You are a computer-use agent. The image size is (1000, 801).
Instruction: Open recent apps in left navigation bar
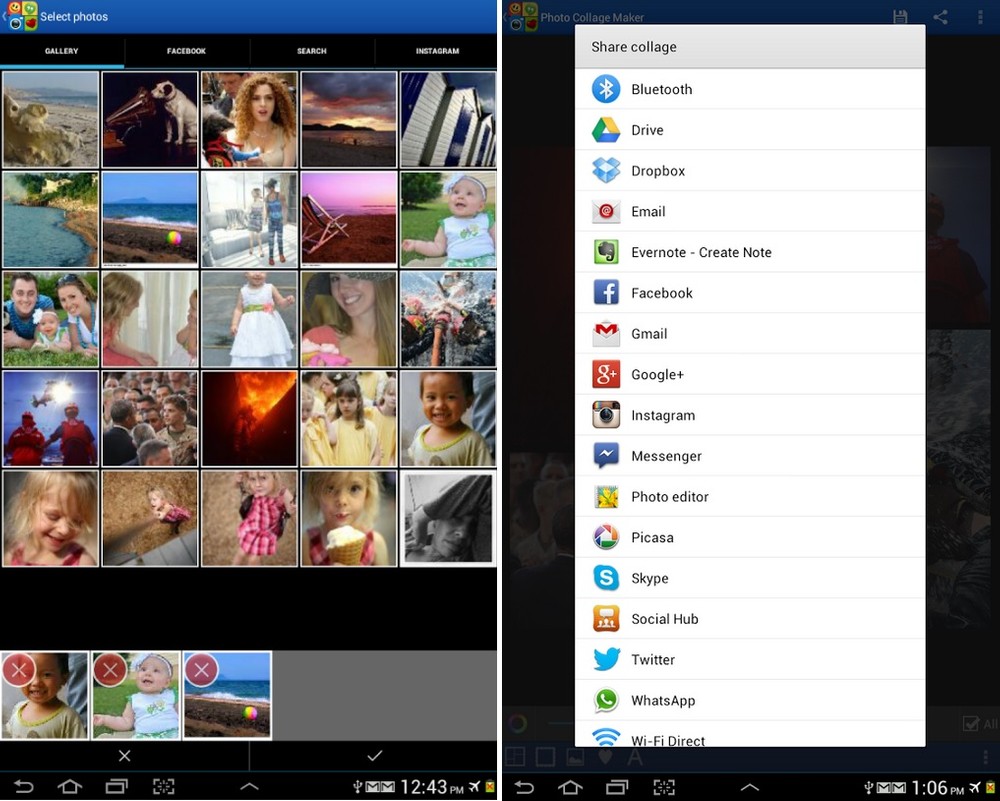pyautogui.click(x=117, y=787)
